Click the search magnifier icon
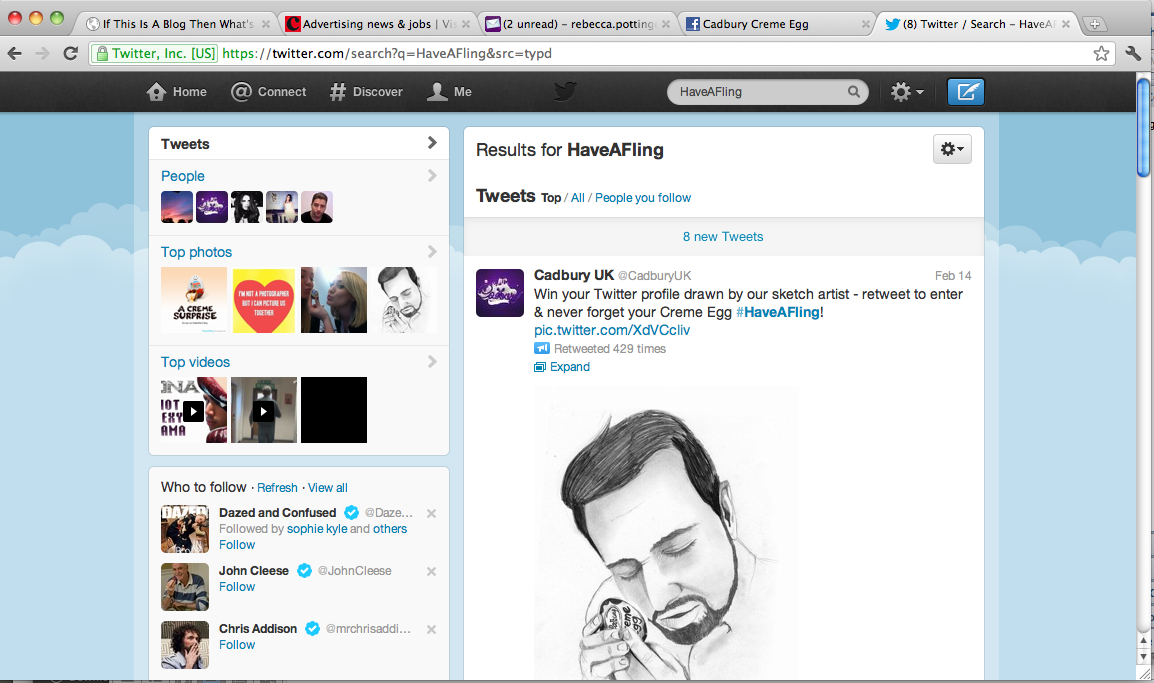The image size is (1154, 683). click(x=854, y=92)
